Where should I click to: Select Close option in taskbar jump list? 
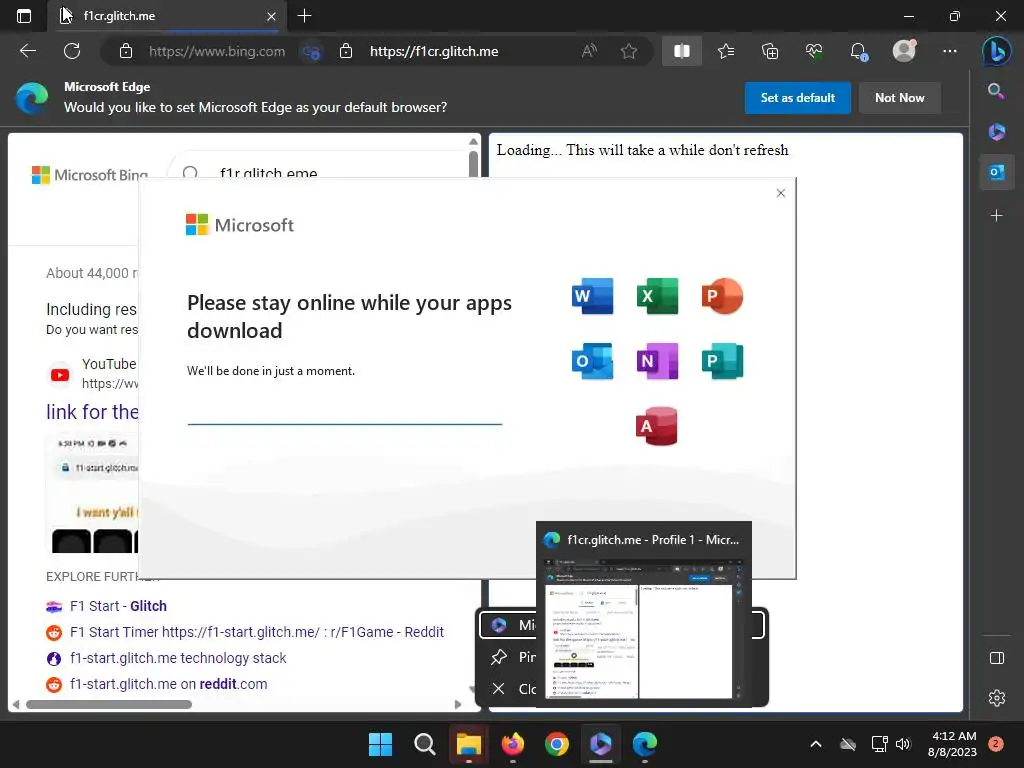(514, 689)
